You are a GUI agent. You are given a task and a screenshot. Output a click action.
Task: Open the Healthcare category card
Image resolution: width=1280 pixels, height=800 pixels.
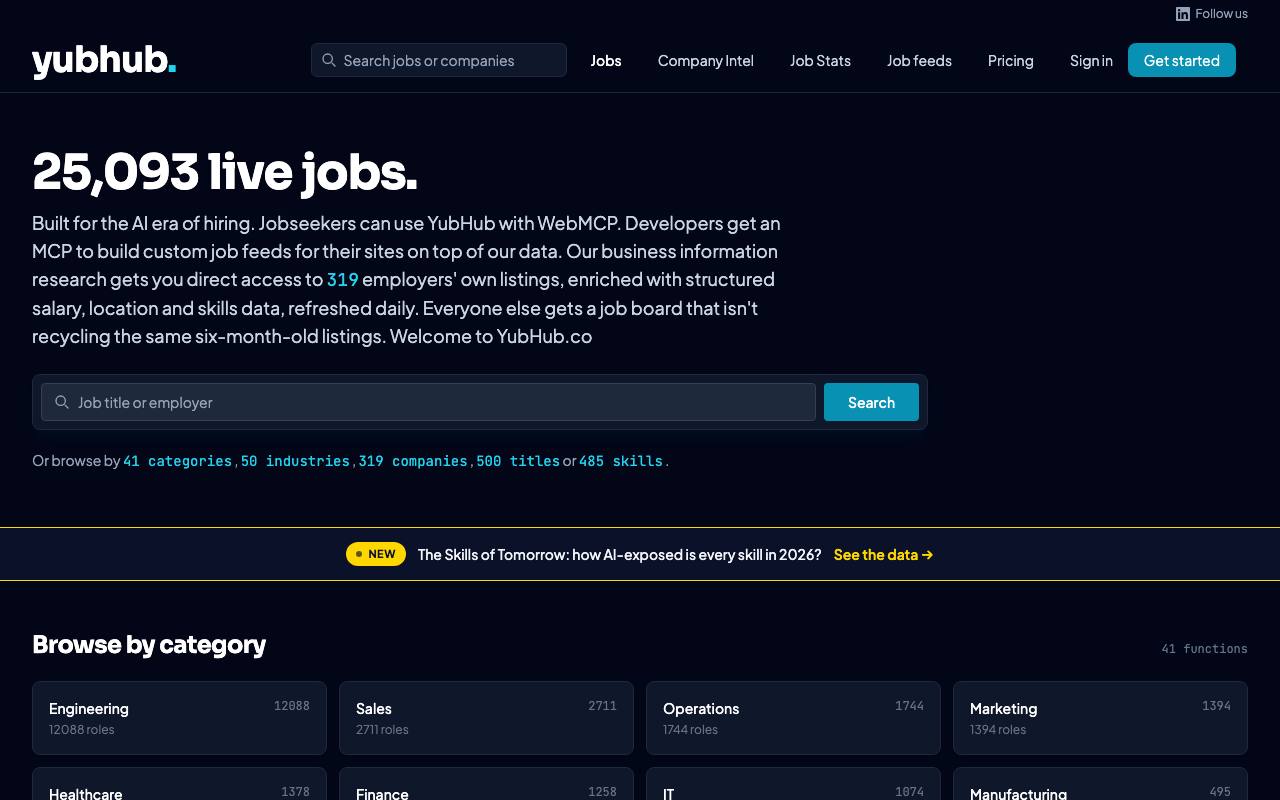click(179, 784)
